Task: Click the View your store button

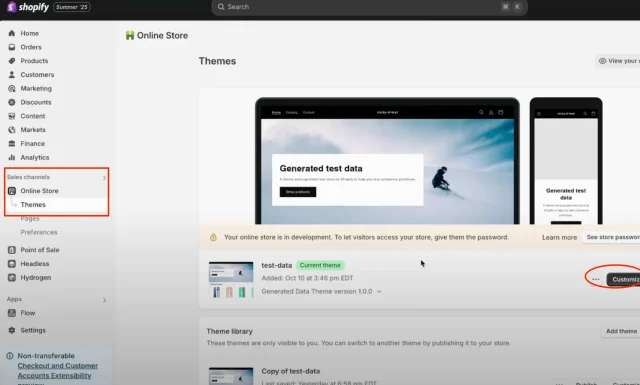Action: tap(618, 61)
